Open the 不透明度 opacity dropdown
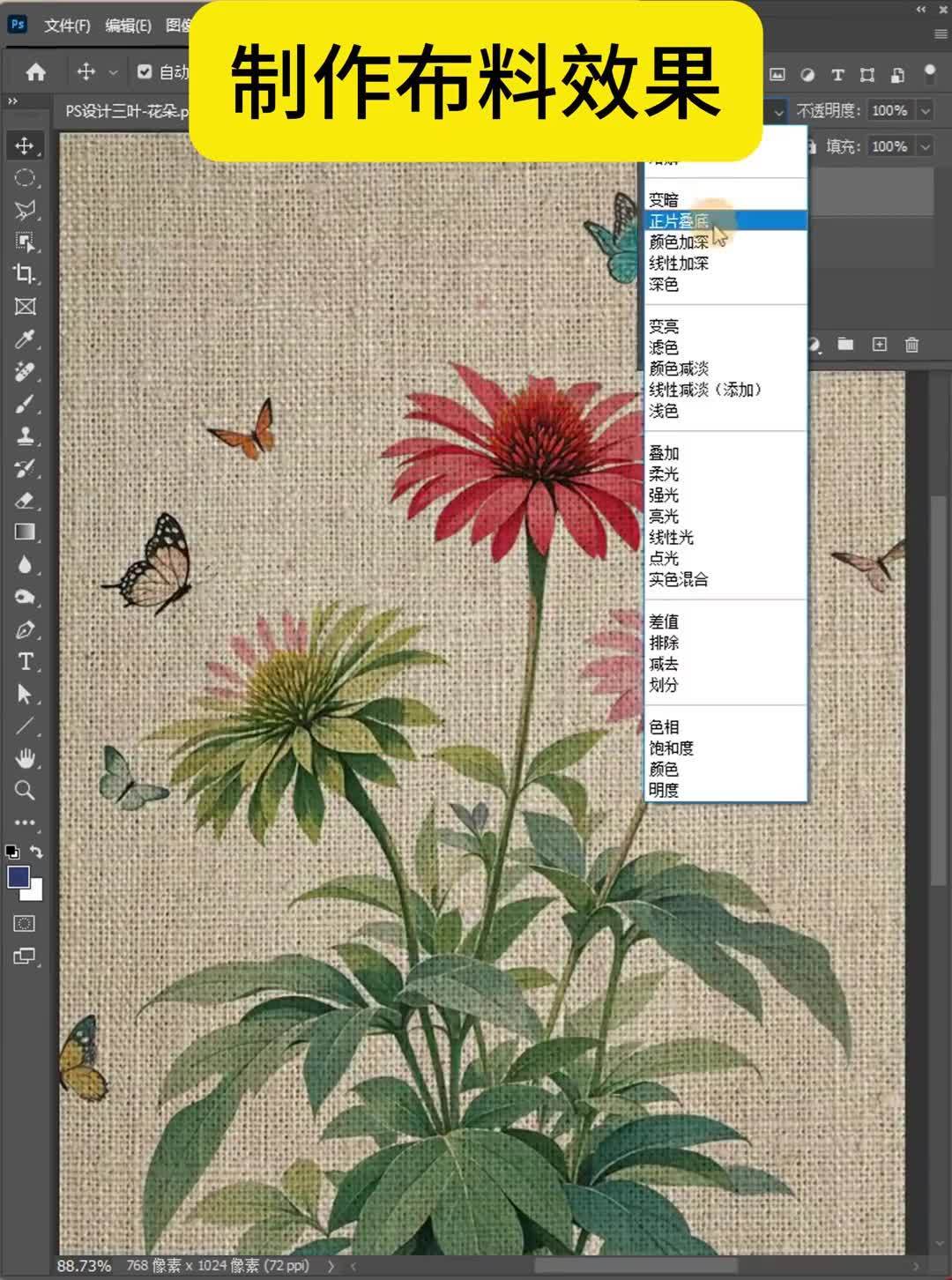The width and height of the screenshot is (952, 1280). point(924,111)
